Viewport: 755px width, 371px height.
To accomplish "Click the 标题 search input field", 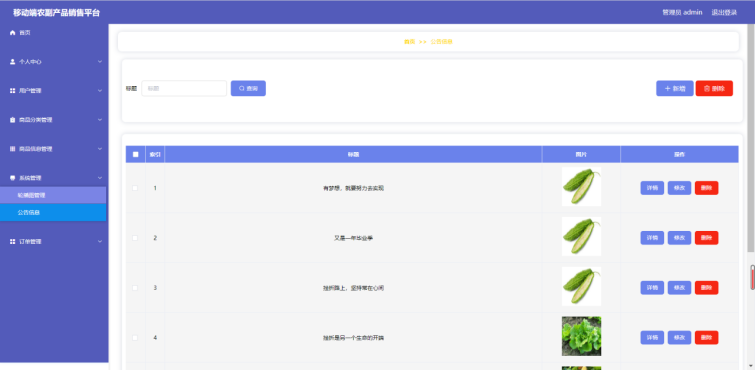I will pos(184,88).
